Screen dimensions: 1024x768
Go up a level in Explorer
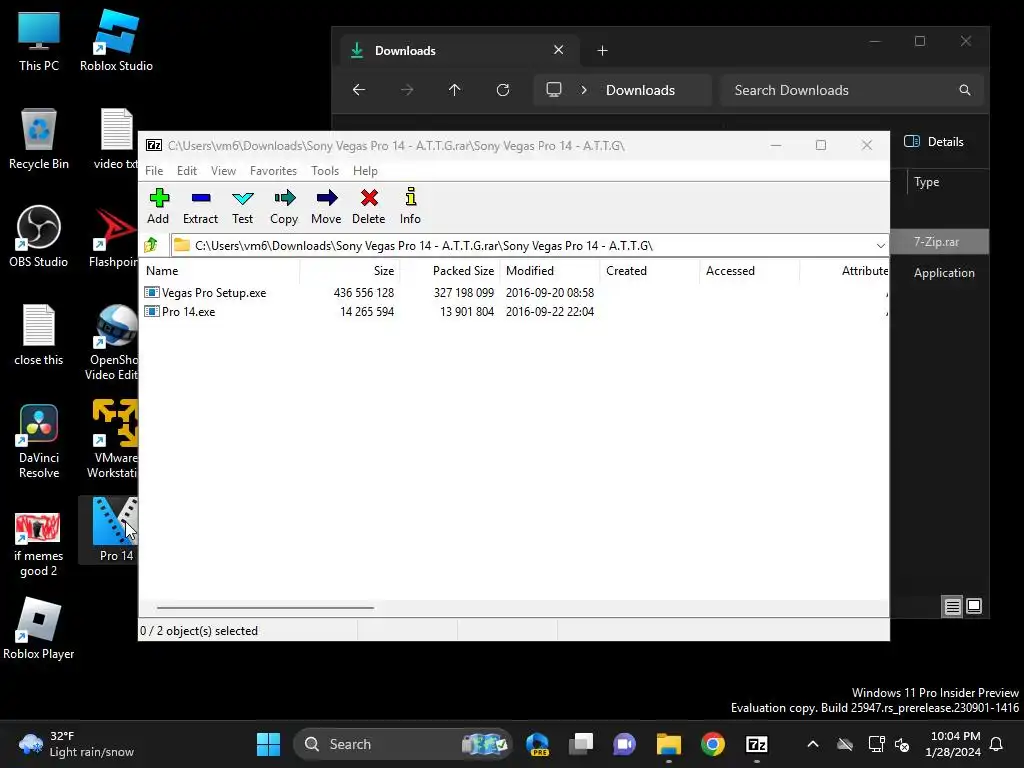455,90
